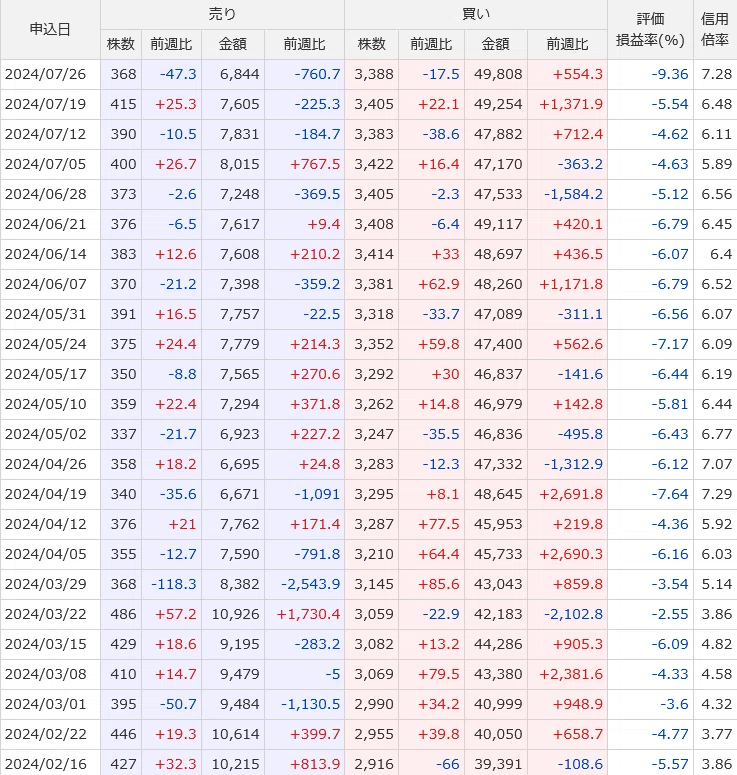Select the value +2,690.3 in 04/05 row
Image resolution: width=737 pixels, height=775 pixels.
click(567, 555)
